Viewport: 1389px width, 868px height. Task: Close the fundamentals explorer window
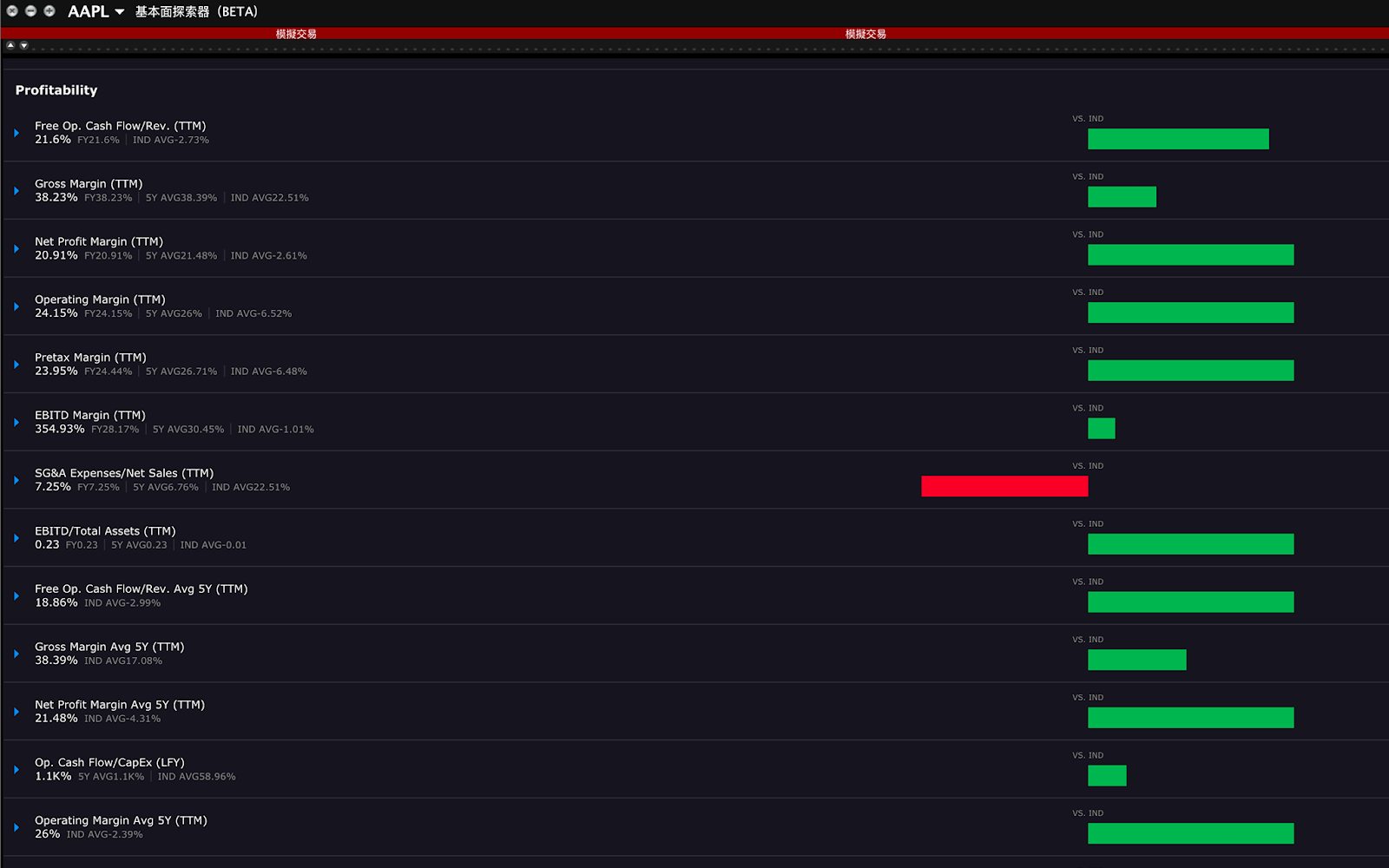(12, 11)
